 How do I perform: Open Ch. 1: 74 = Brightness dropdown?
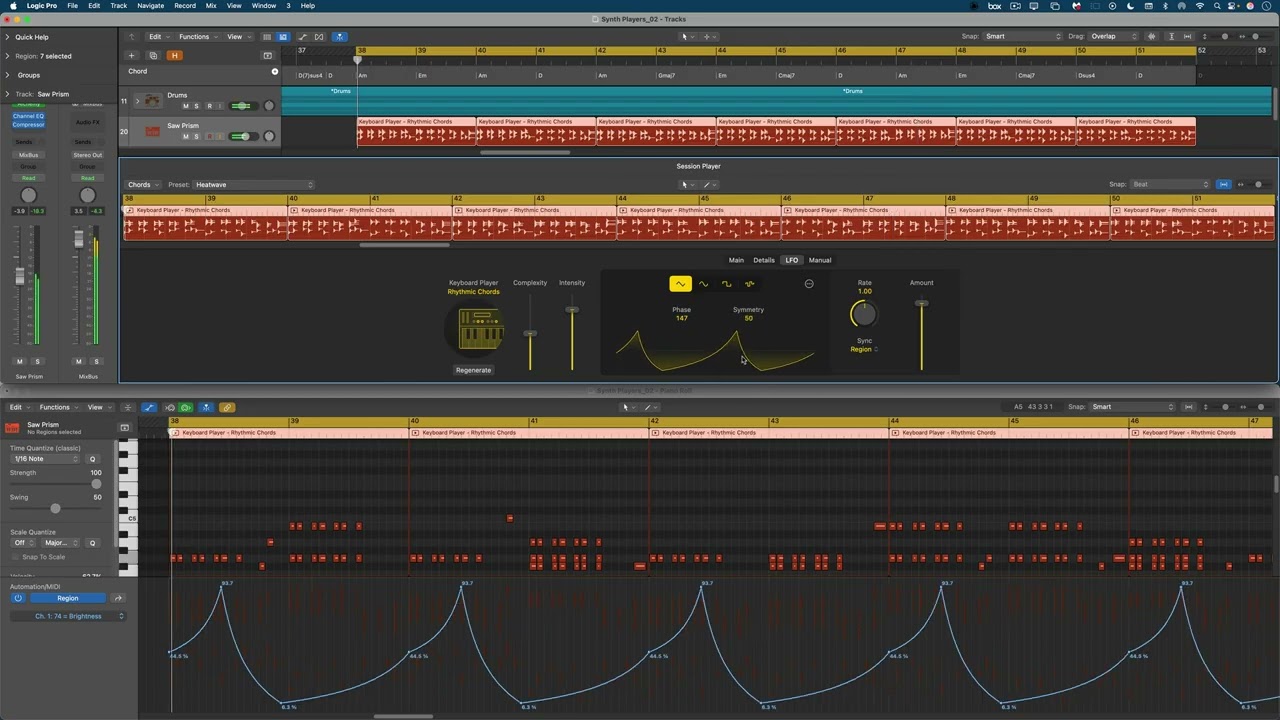[68, 616]
